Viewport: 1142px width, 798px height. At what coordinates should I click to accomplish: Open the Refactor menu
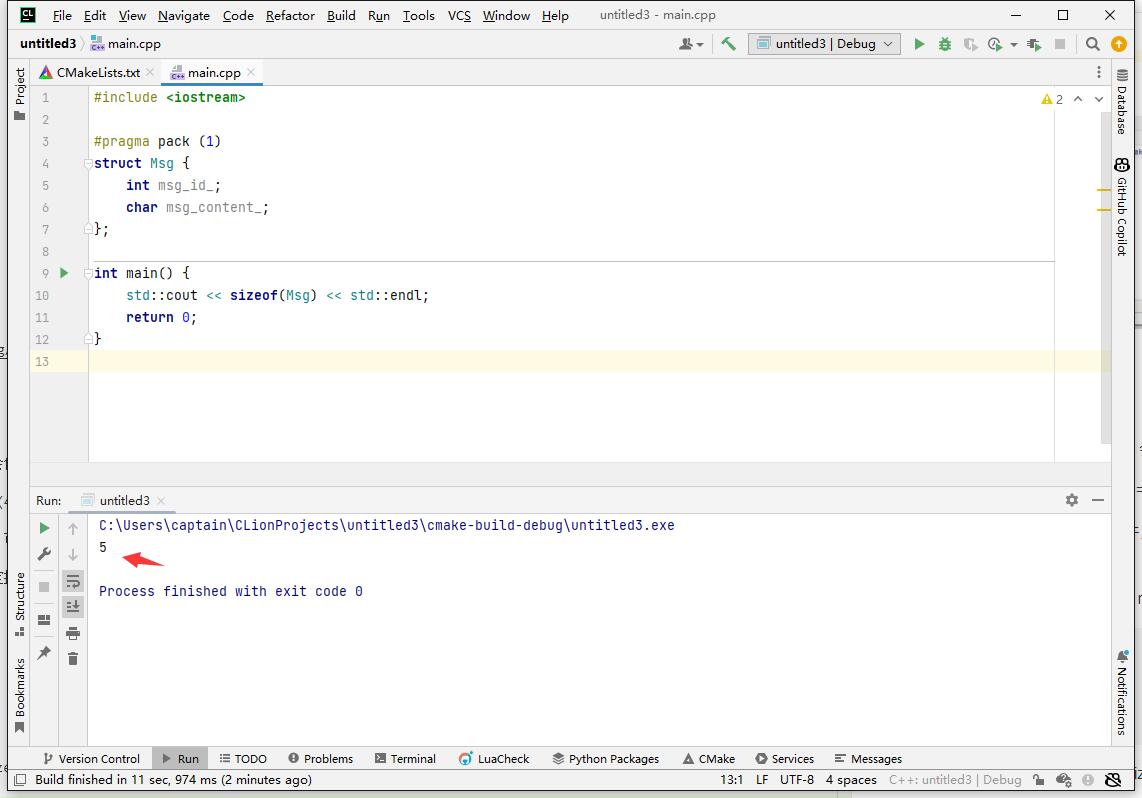click(x=290, y=15)
